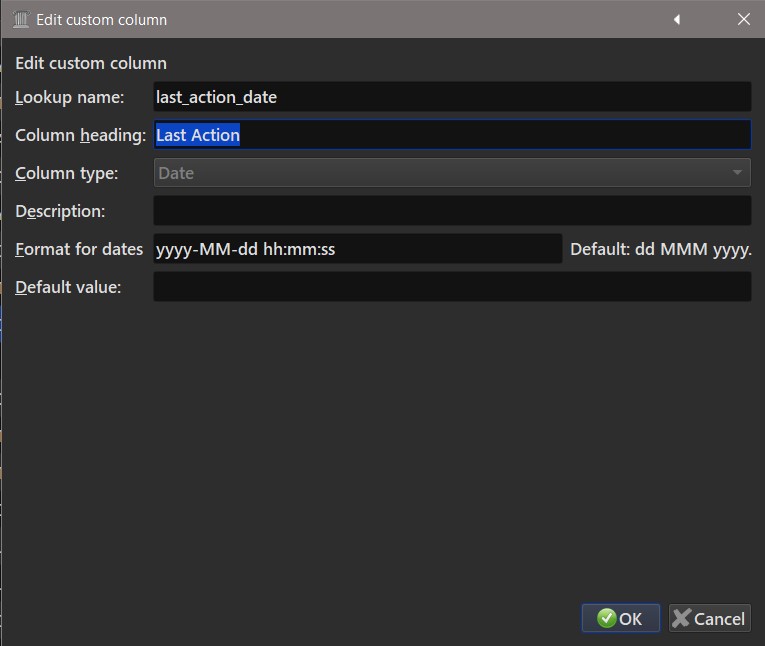Click the left arrow icon in title bar
This screenshot has height=646, width=765.
[677, 19]
